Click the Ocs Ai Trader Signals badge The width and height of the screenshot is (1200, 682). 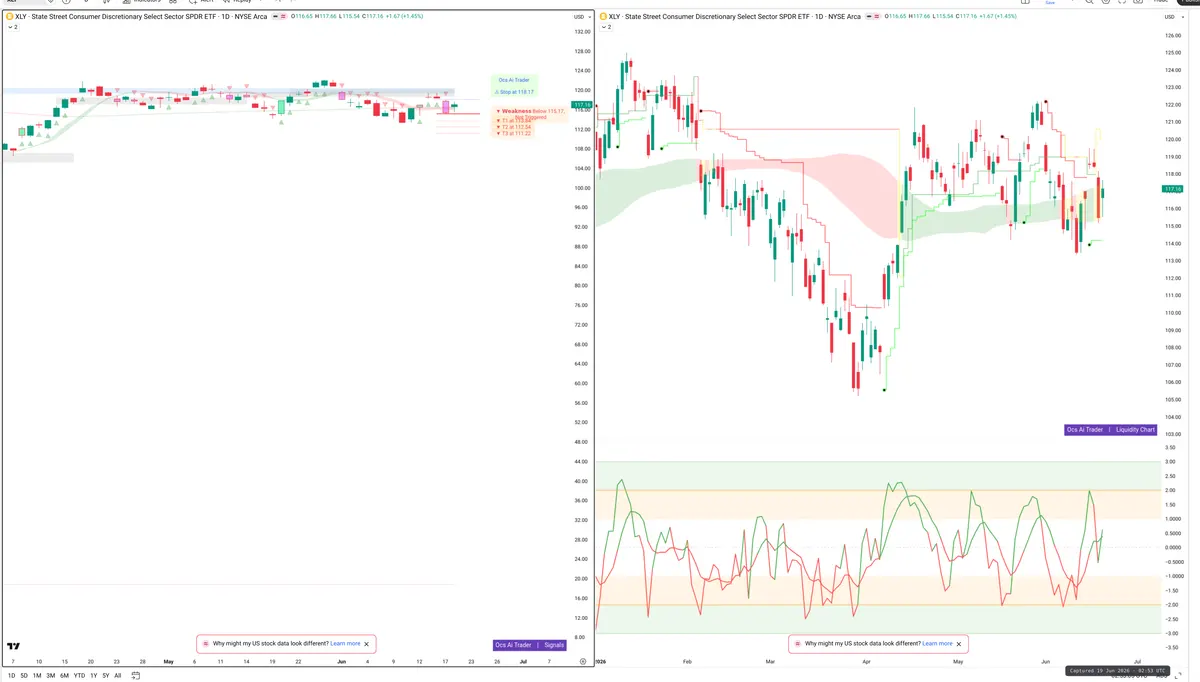(x=529, y=645)
